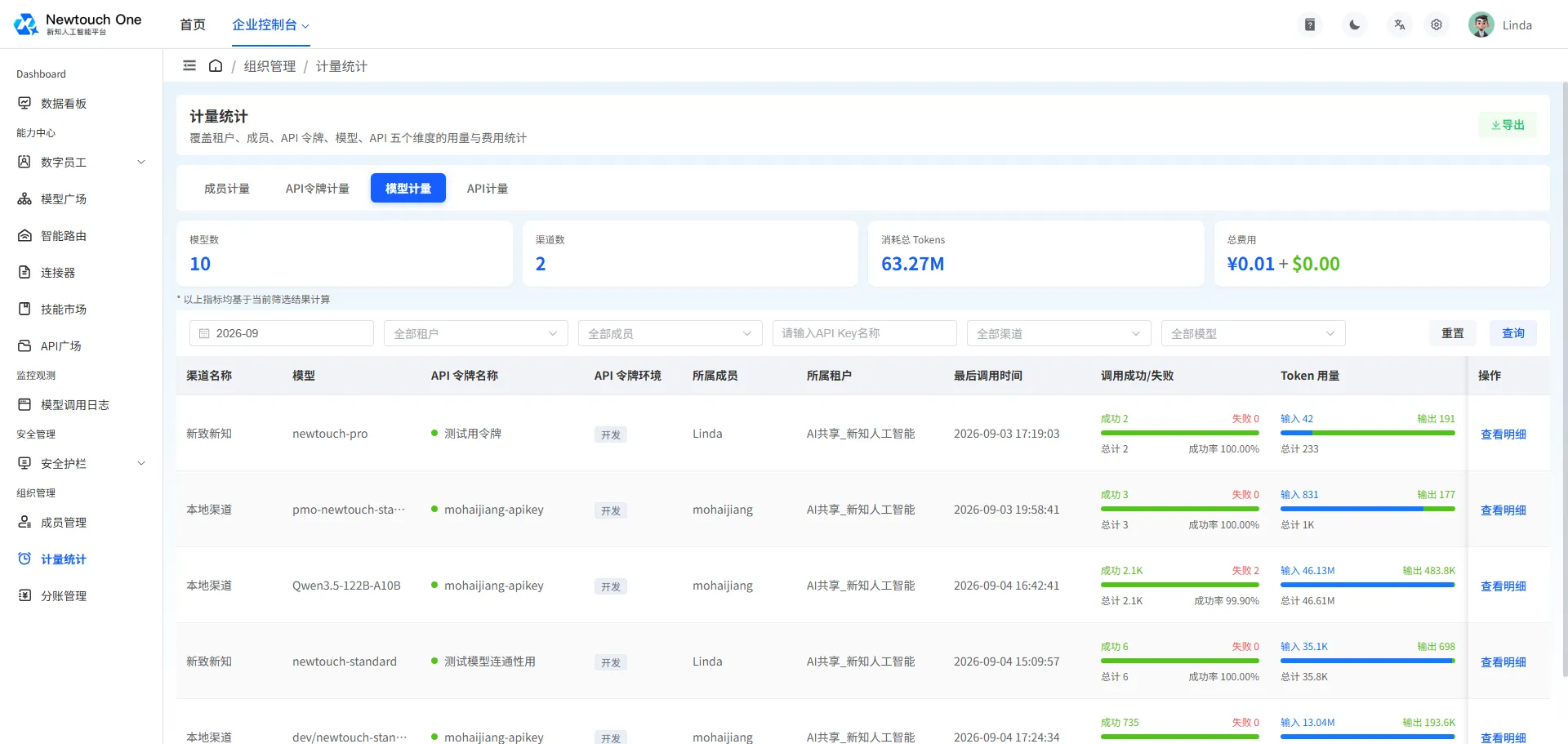1568x744 pixels.
Task: Open the settings gear icon
Action: click(x=1437, y=25)
